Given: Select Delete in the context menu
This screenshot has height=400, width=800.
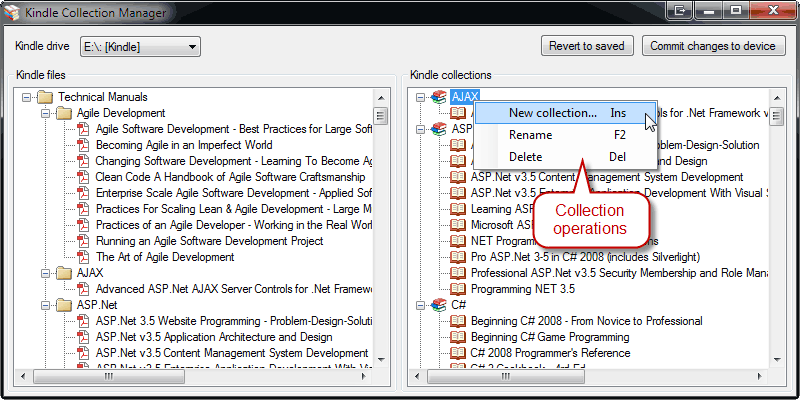Looking at the screenshot, I should (526, 157).
